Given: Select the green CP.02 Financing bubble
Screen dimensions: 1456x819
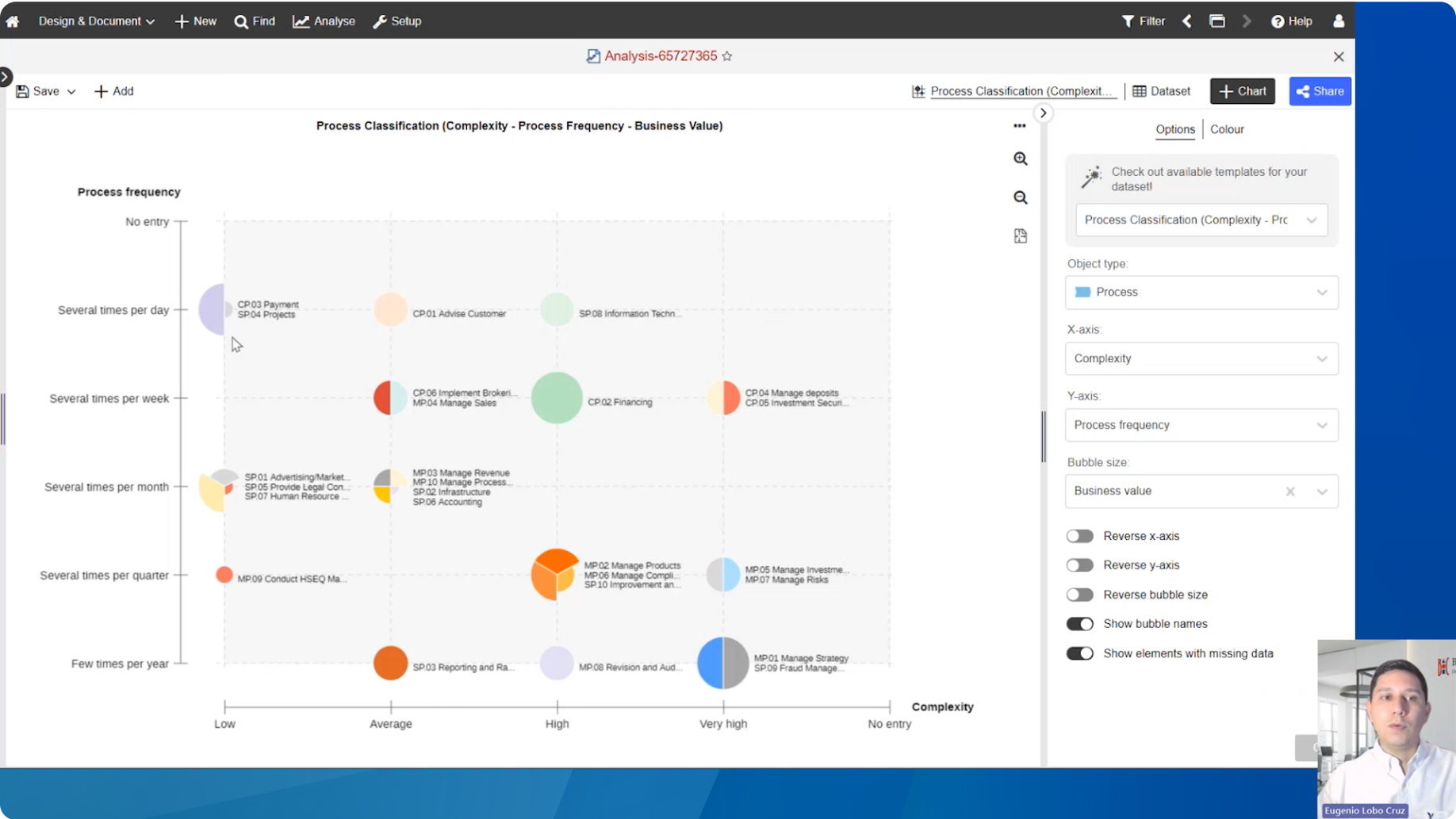Looking at the screenshot, I should [x=557, y=398].
